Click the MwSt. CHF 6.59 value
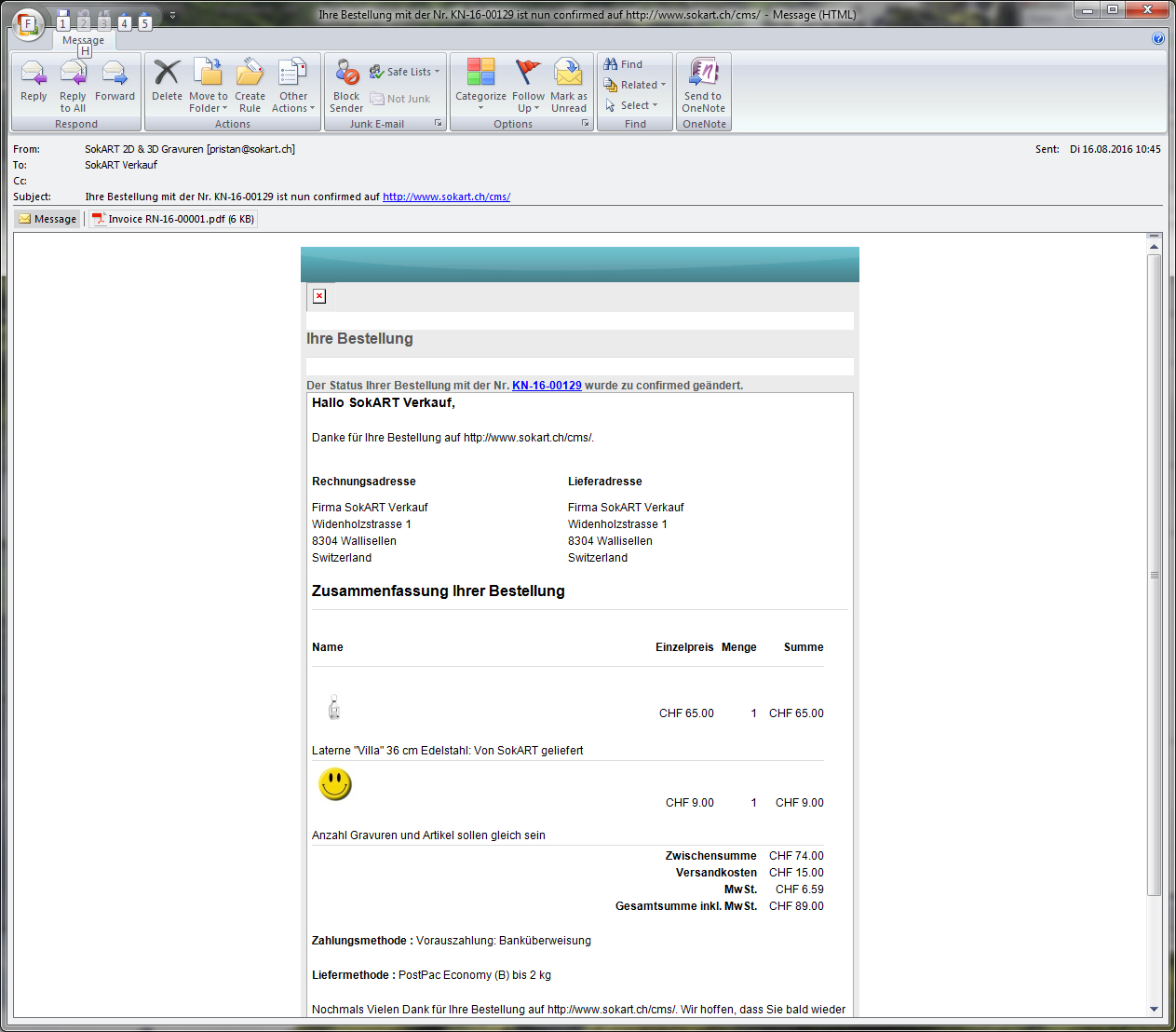The image size is (1176, 1032). click(800, 889)
